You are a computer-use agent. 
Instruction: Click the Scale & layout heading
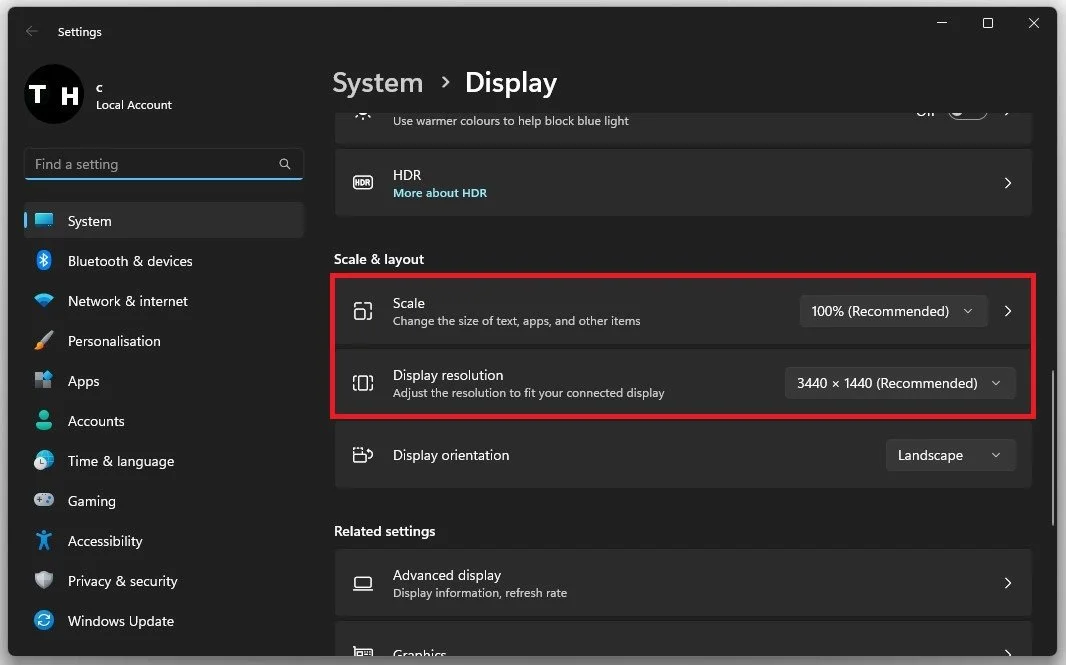click(379, 259)
